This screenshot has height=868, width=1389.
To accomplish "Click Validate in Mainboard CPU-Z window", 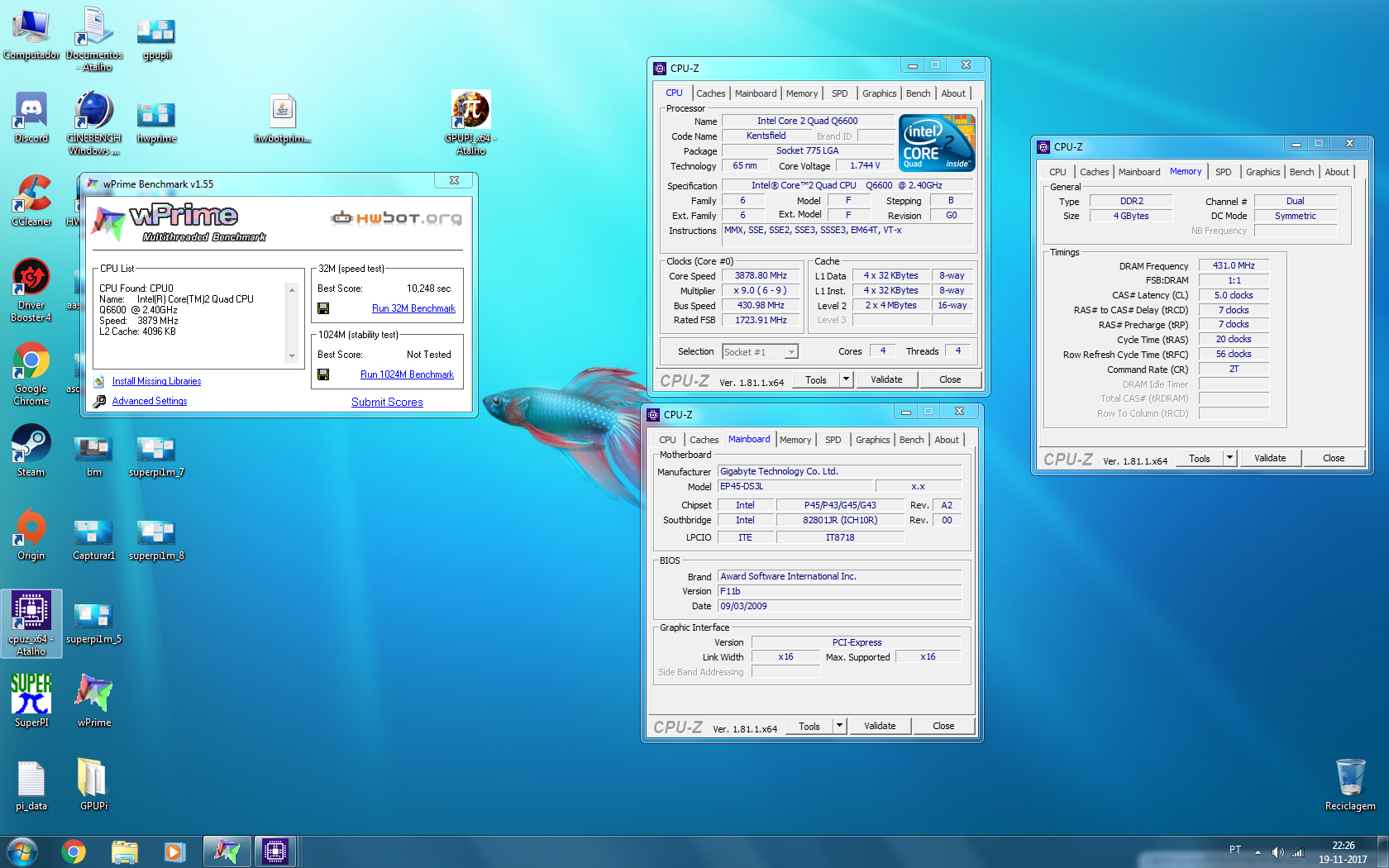I will [880, 726].
